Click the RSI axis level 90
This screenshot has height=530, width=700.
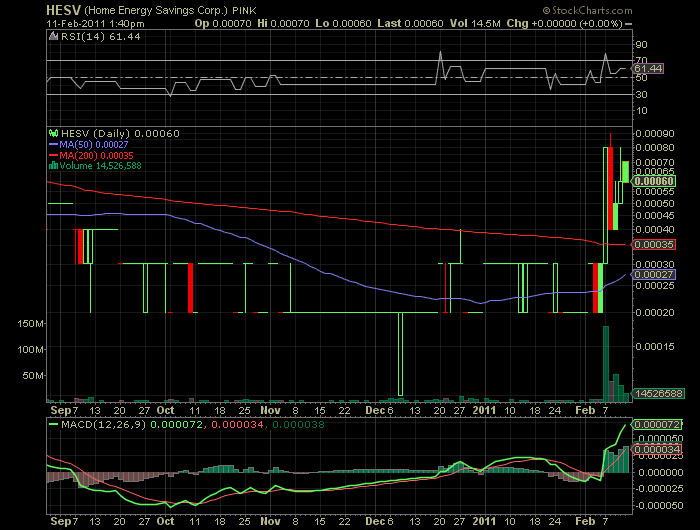point(642,44)
